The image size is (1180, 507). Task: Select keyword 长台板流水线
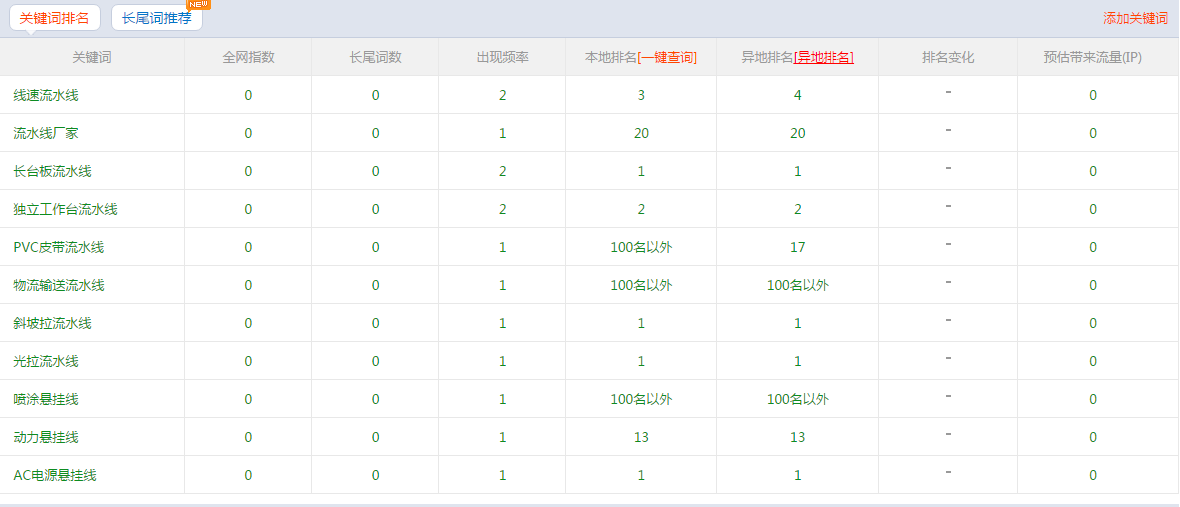[x=52, y=171]
